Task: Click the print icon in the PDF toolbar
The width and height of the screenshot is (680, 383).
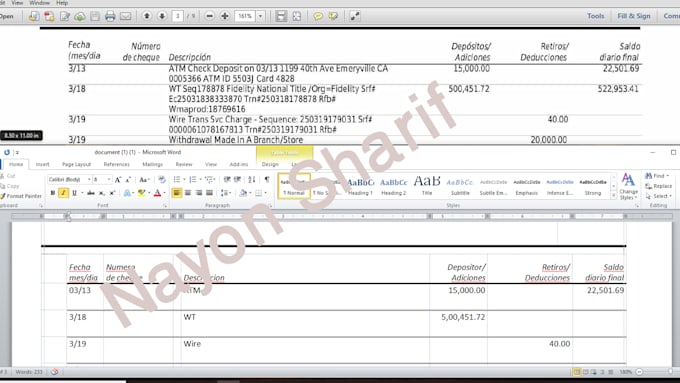Action: [x=110, y=16]
